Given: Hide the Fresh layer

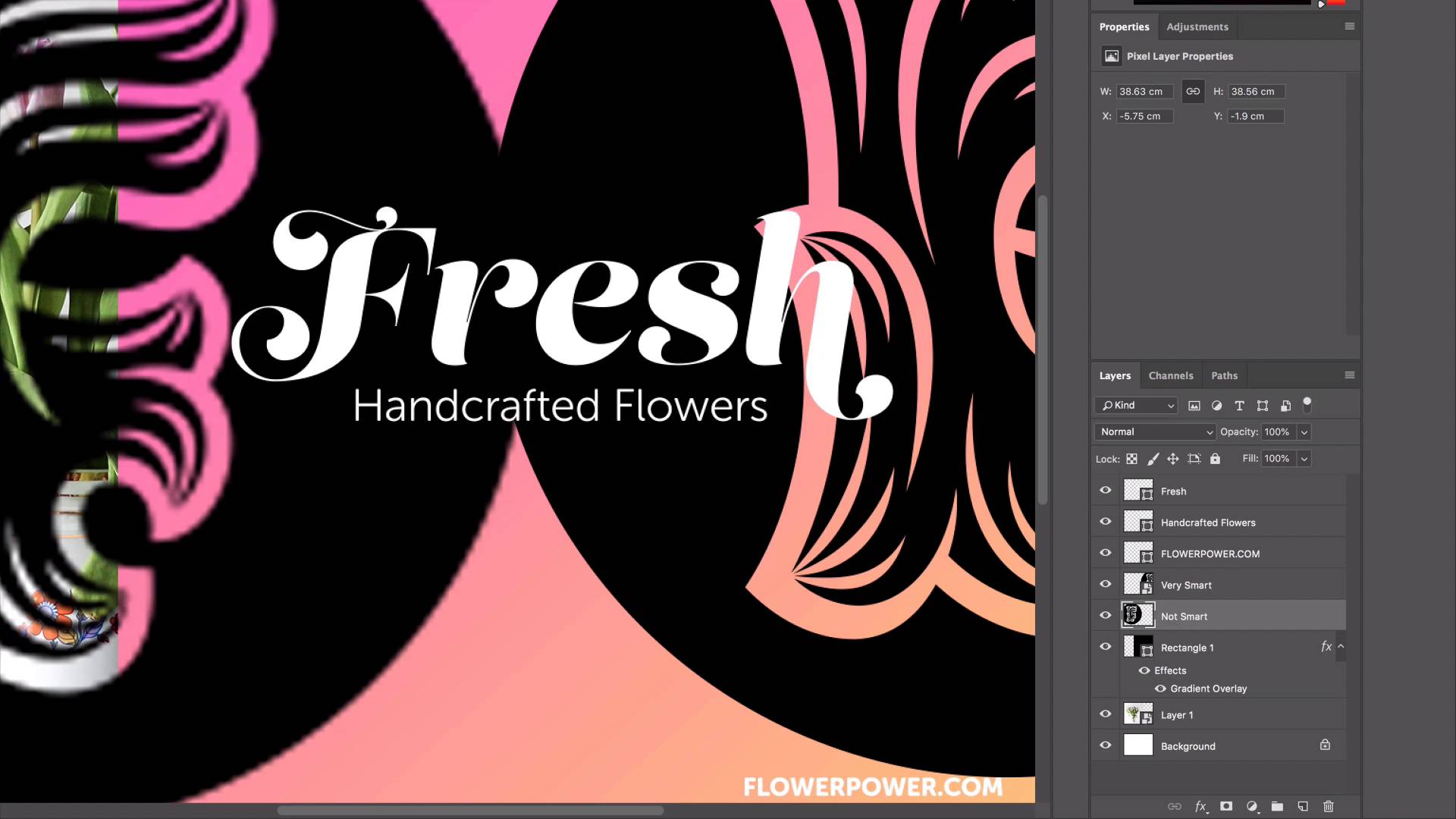Looking at the screenshot, I should 1106,491.
